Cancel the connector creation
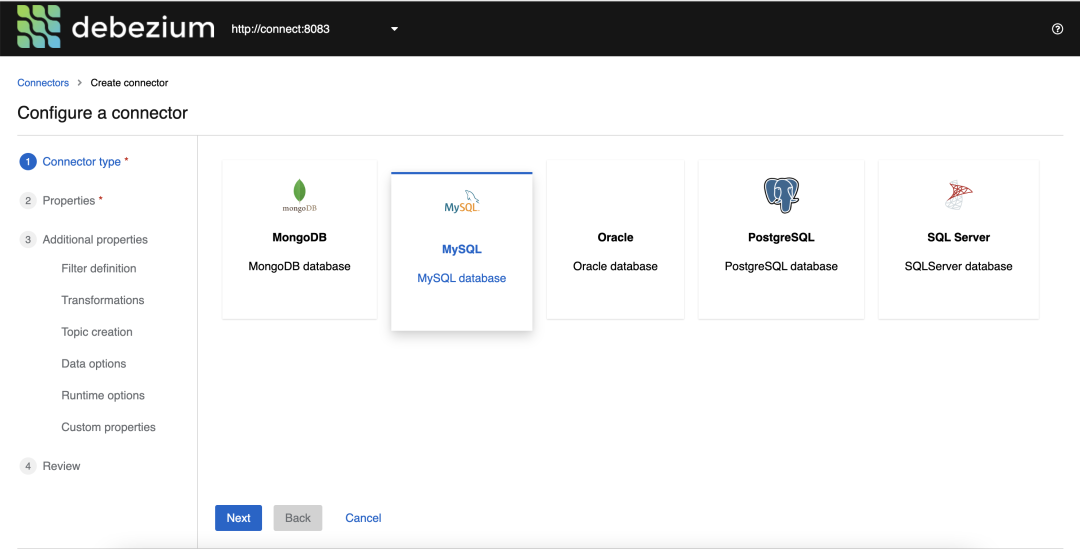Viewport: 1080px width, 549px height. (x=363, y=518)
